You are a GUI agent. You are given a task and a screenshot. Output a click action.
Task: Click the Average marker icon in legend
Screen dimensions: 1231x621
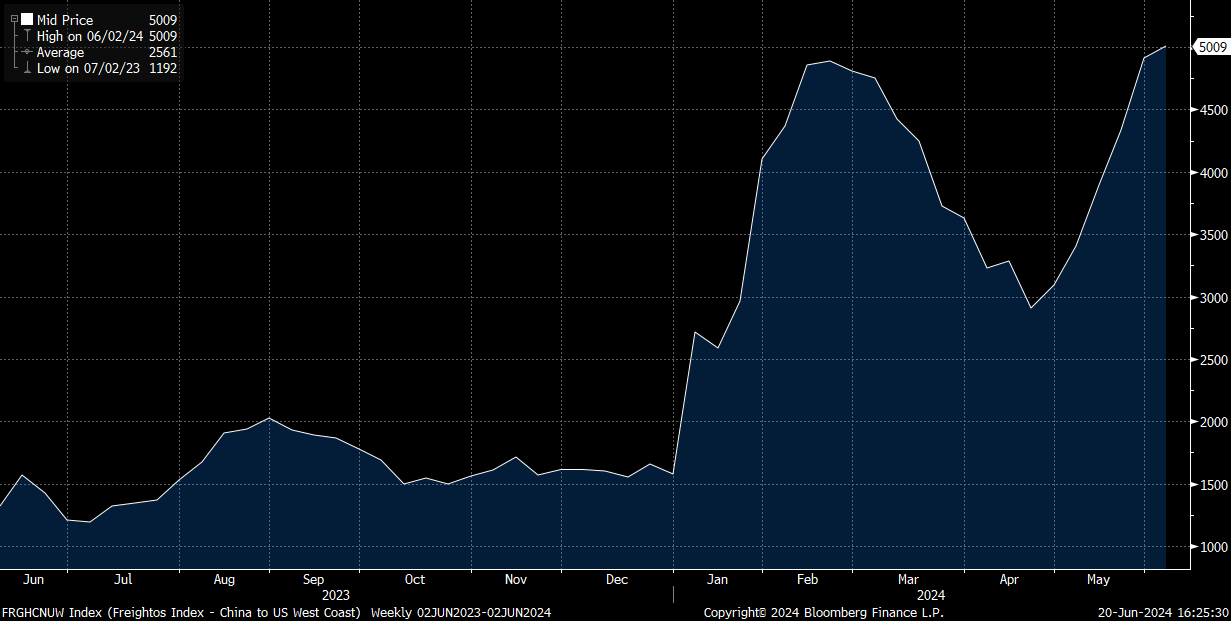tap(27, 52)
